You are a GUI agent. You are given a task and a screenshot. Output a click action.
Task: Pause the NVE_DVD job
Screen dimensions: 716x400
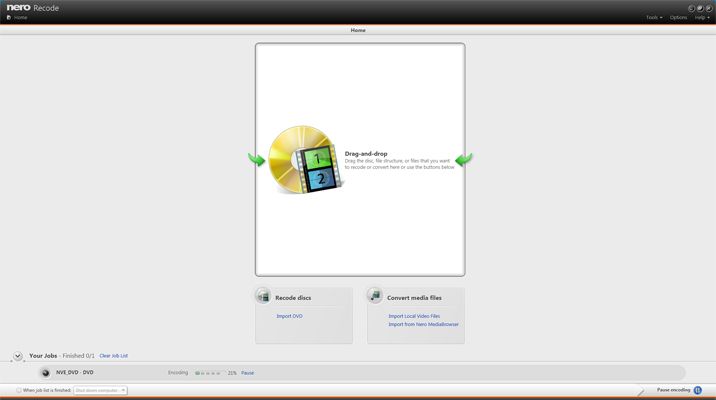[x=247, y=373]
